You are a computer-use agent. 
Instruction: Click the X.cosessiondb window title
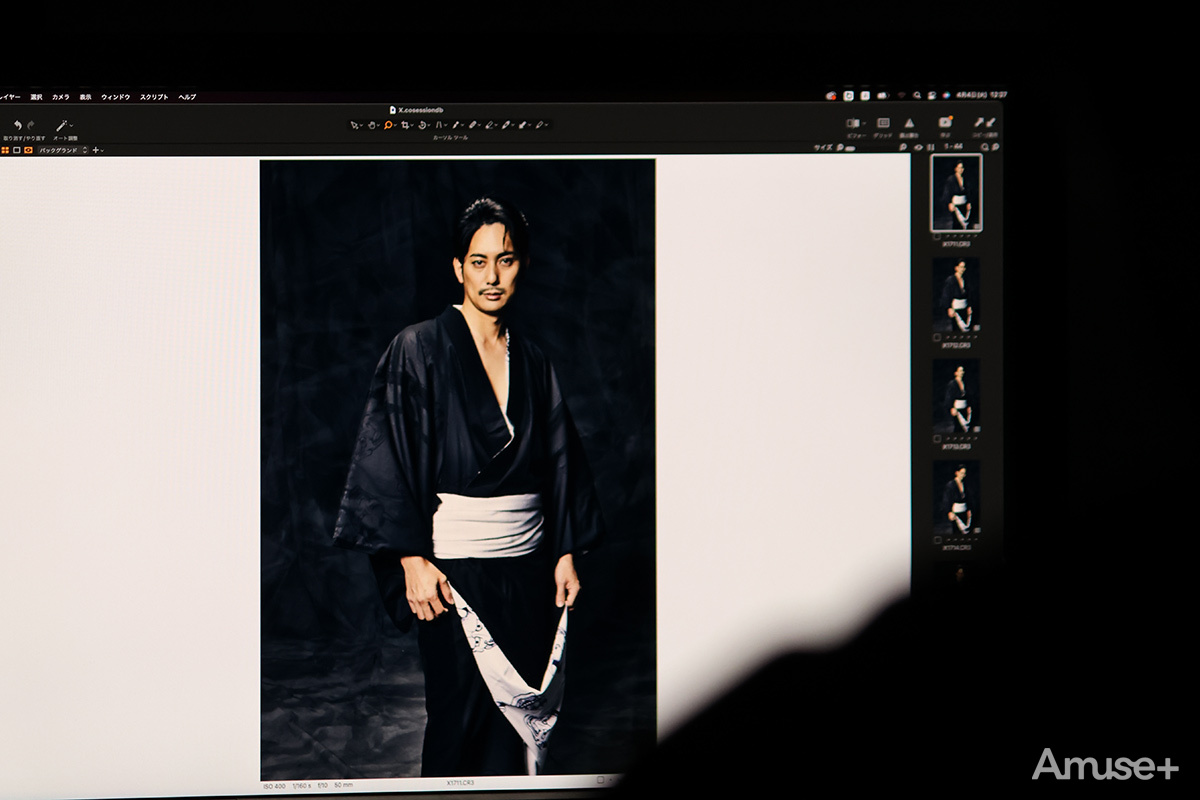421,109
